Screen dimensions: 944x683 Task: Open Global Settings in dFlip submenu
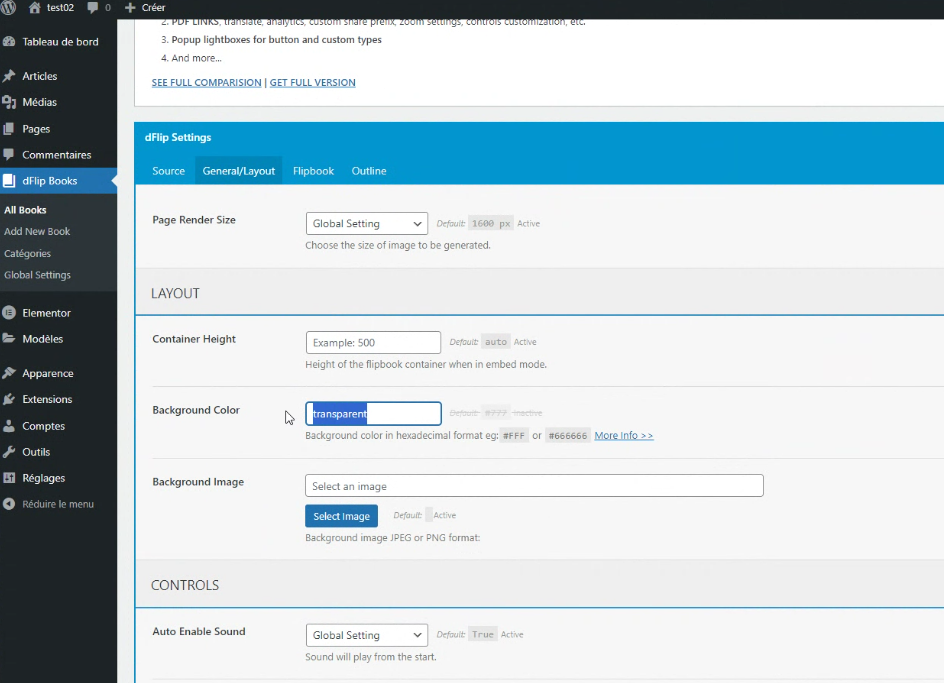[37, 275]
